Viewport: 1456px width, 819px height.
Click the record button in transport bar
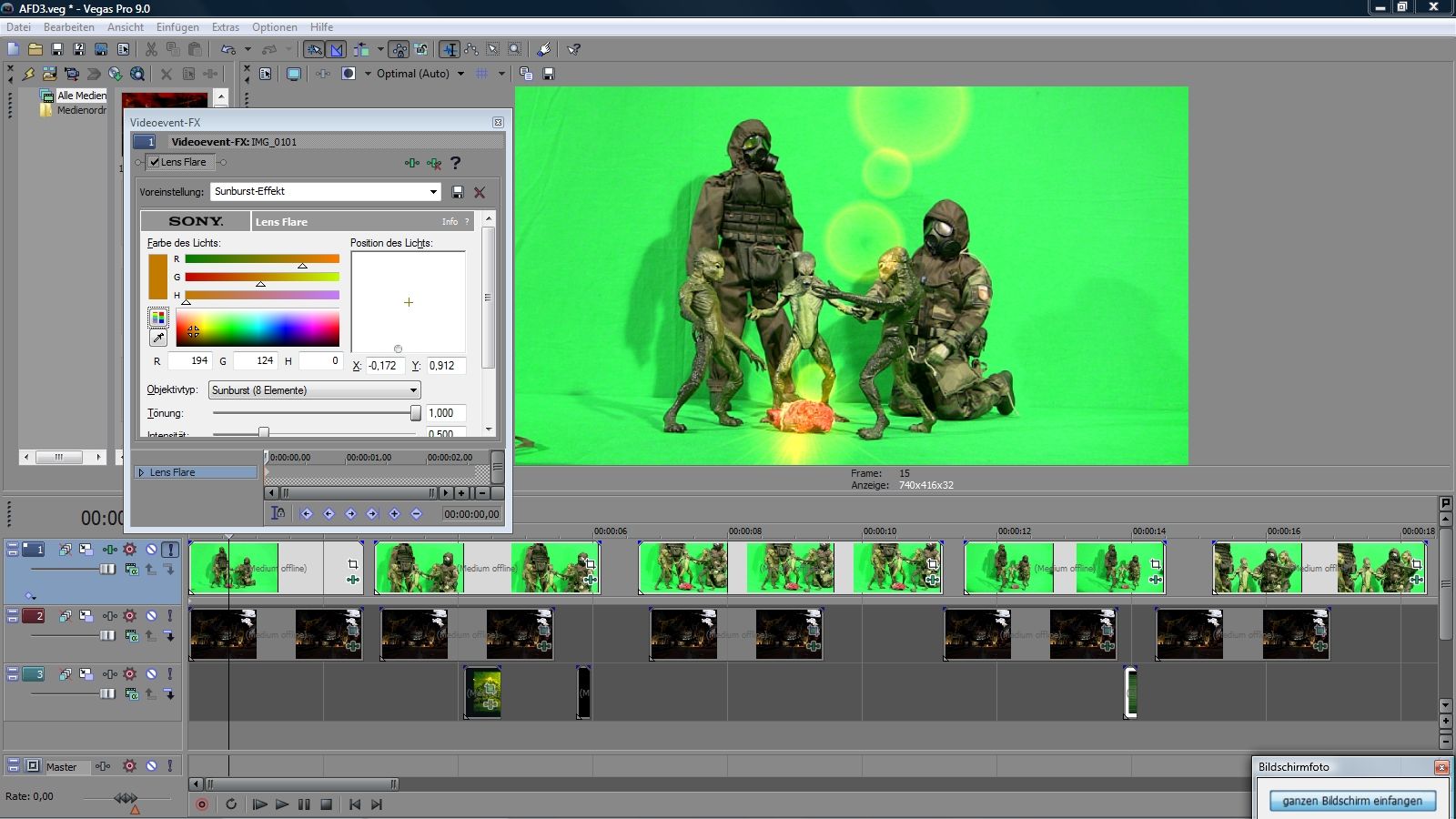pos(202,804)
